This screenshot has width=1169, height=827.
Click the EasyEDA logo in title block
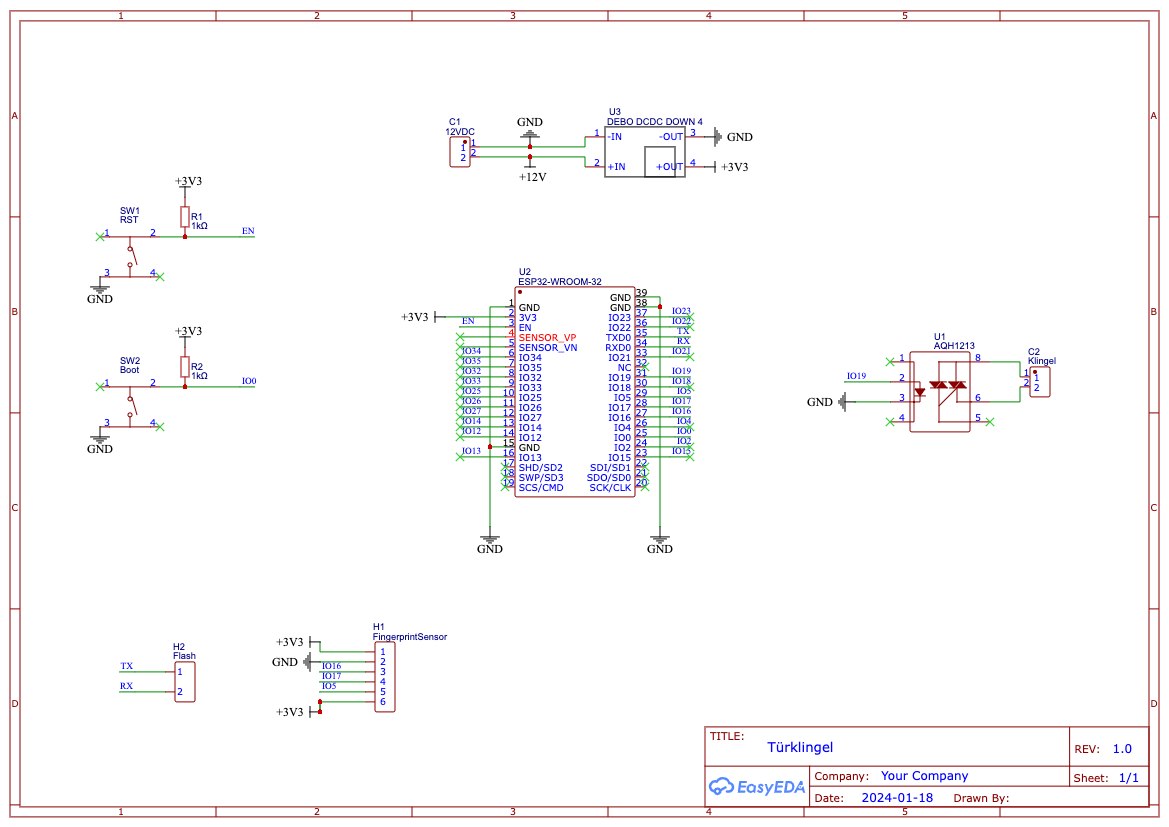tap(756, 787)
